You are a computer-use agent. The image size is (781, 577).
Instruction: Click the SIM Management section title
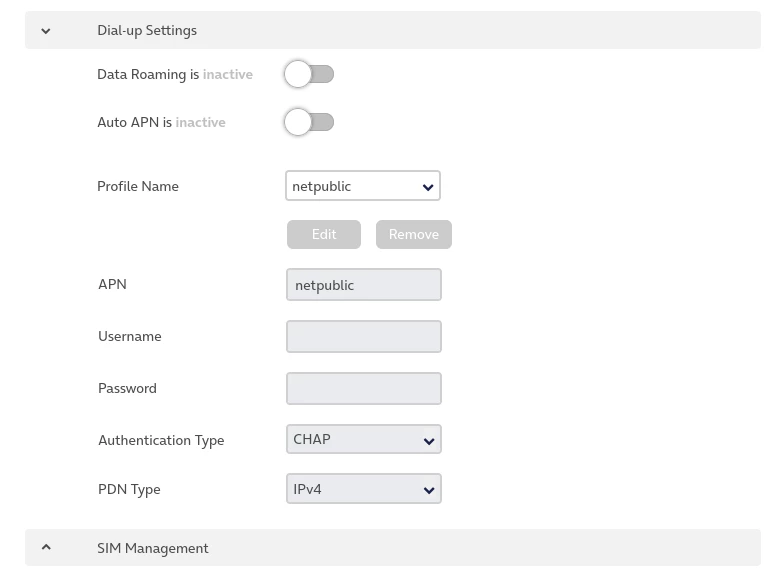[153, 548]
